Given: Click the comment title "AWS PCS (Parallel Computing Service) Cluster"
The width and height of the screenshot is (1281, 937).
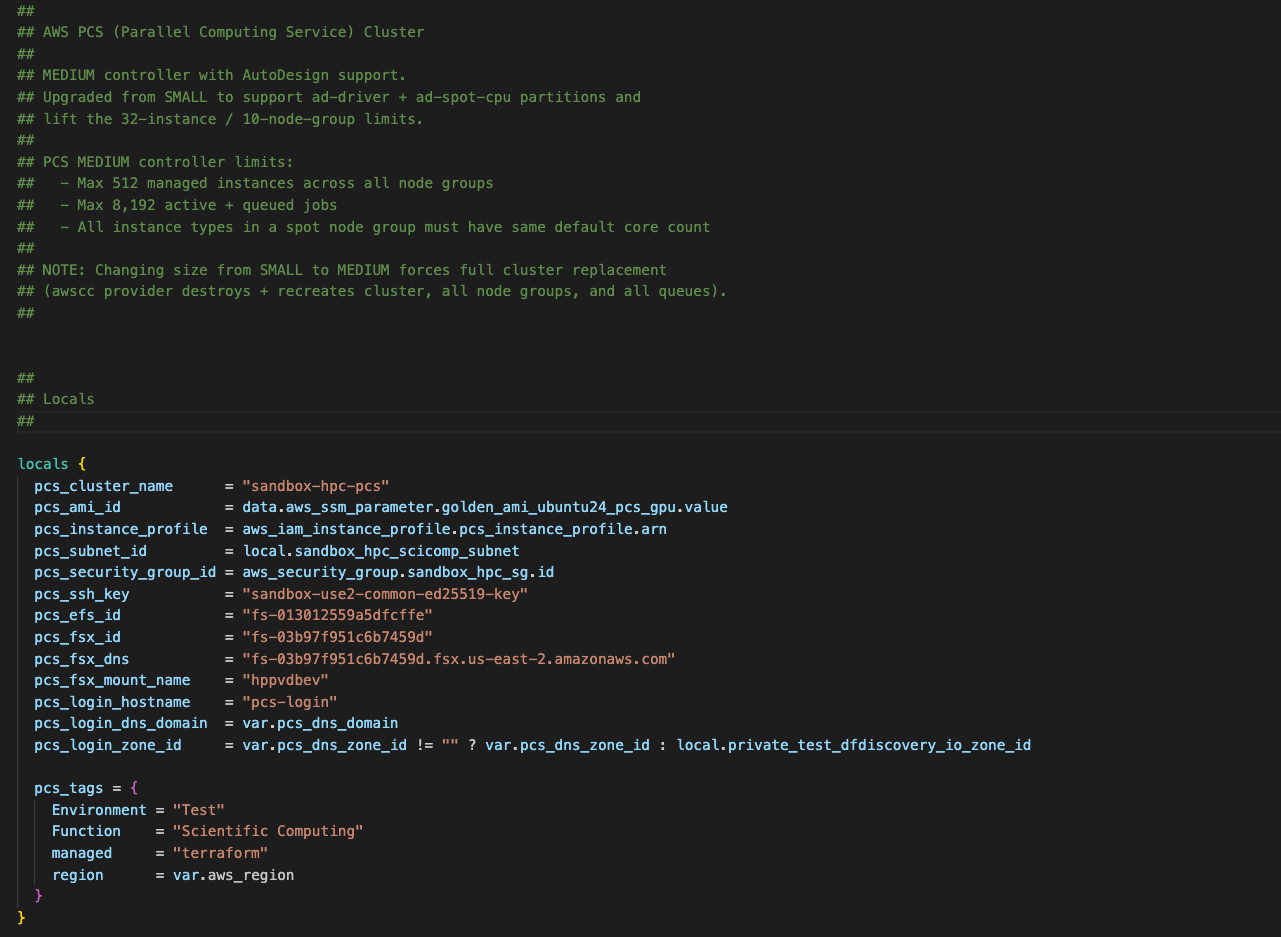Looking at the screenshot, I should (x=233, y=32).
